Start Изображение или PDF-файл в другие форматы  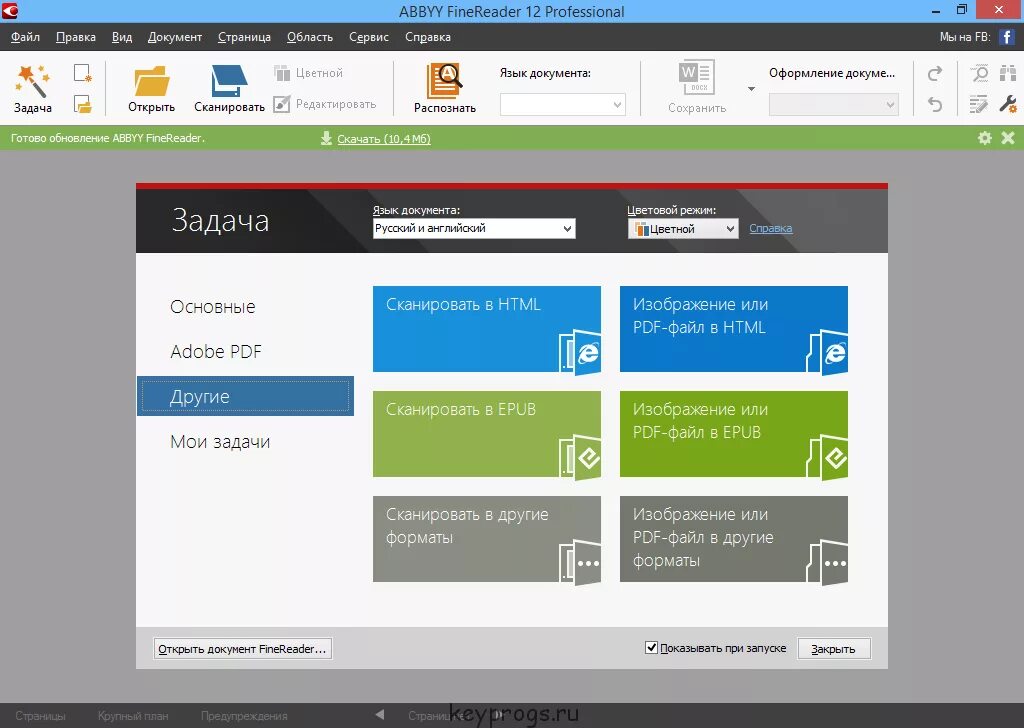click(x=733, y=539)
